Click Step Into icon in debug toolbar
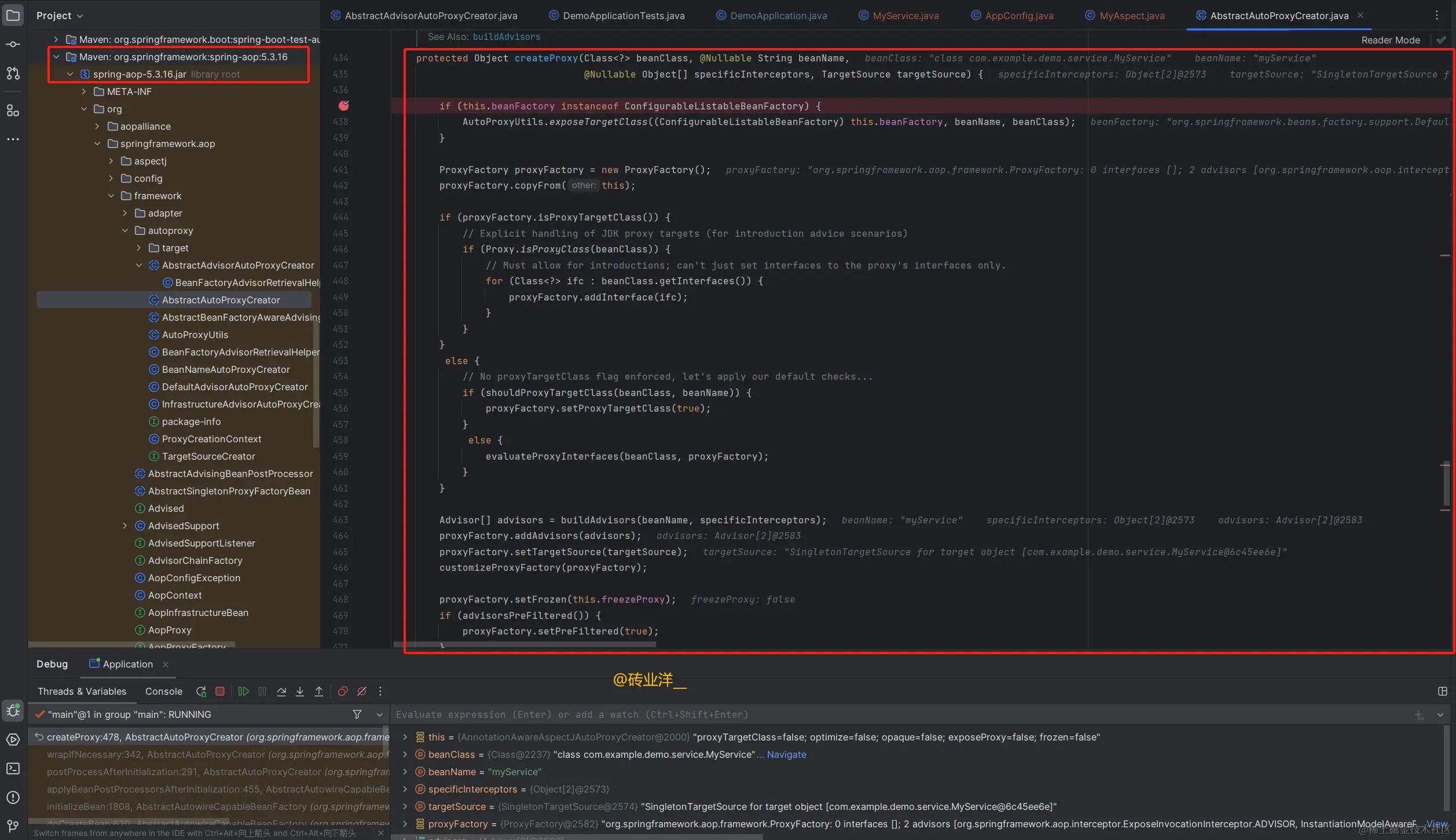1456x840 pixels. (x=300, y=691)
